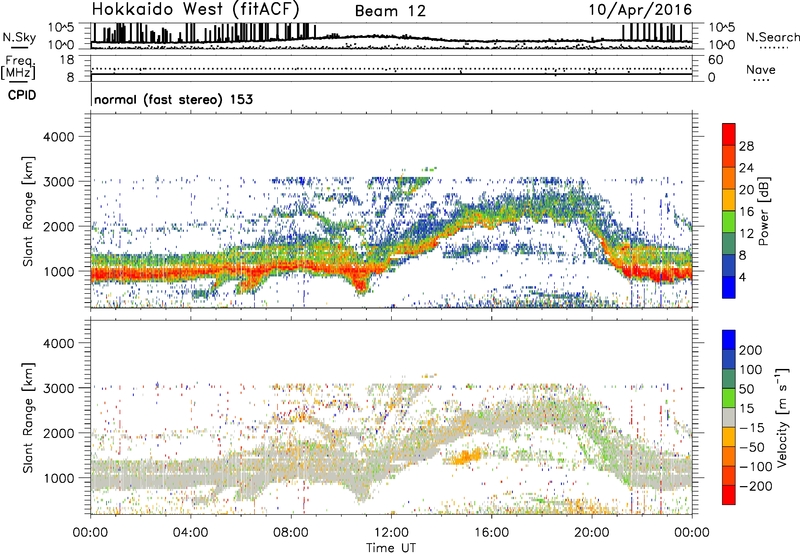Click the "-200" tick on Velocity colorbar
This screenshot has height=554, width=800.
click(754, 486)
